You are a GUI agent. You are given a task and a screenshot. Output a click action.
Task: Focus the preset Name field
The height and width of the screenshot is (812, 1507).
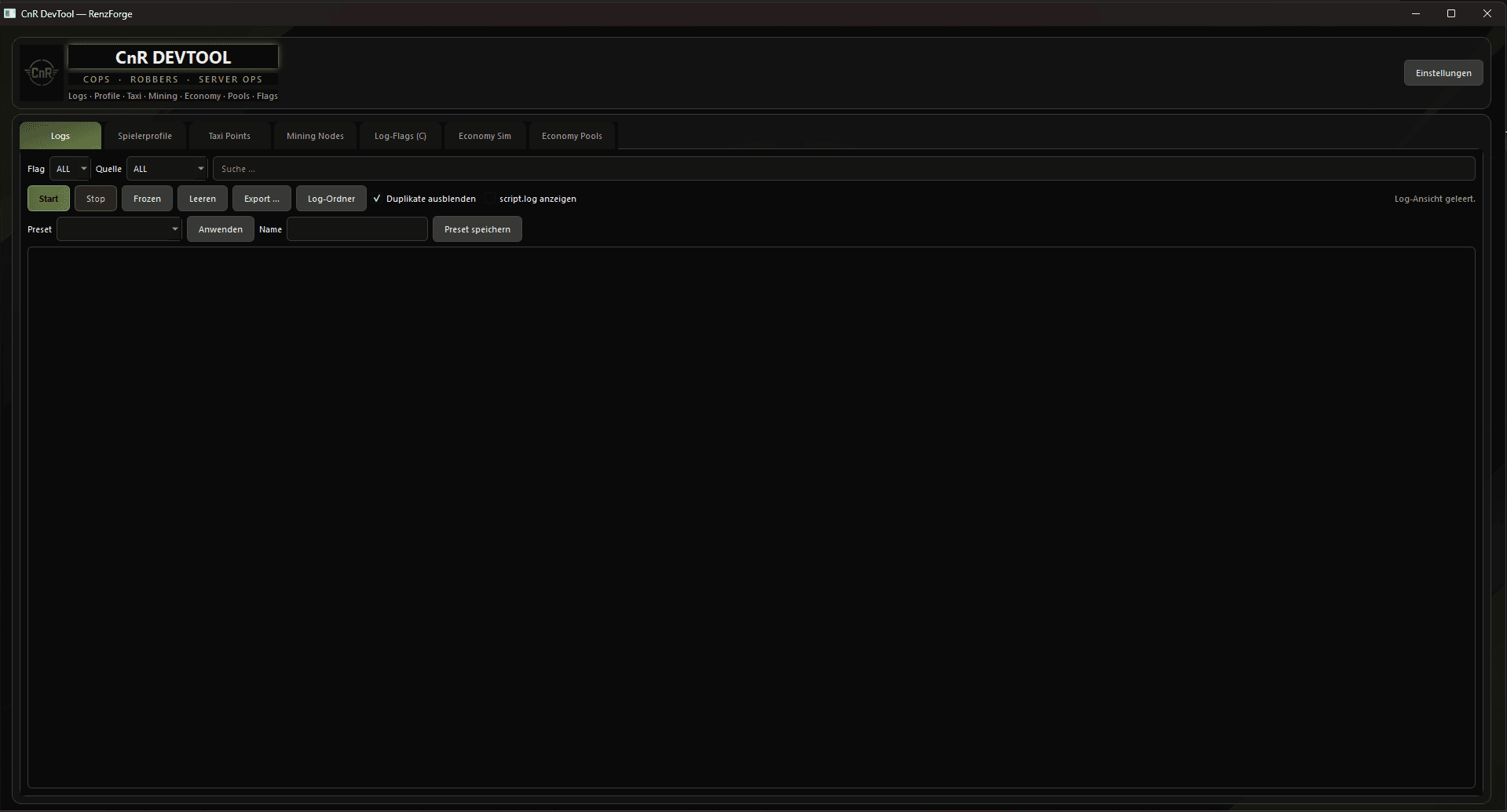pyautogui.click(x=357, y=229)
